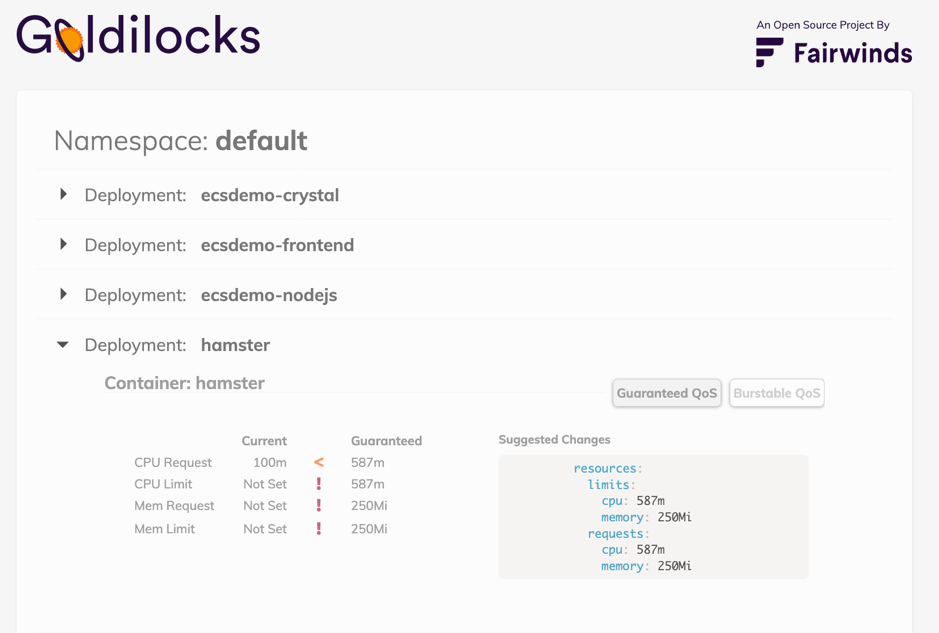Click the current CPU Request value '100m'
The height and width of the screenshot is (633, 939).
click(x=270, y=462)
